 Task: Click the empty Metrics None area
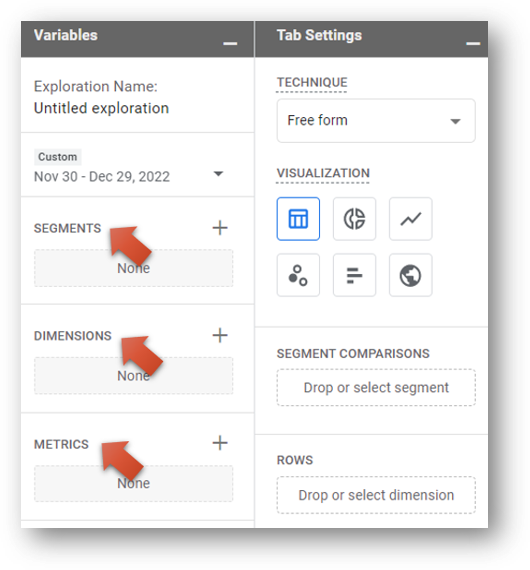click(134, 483)
